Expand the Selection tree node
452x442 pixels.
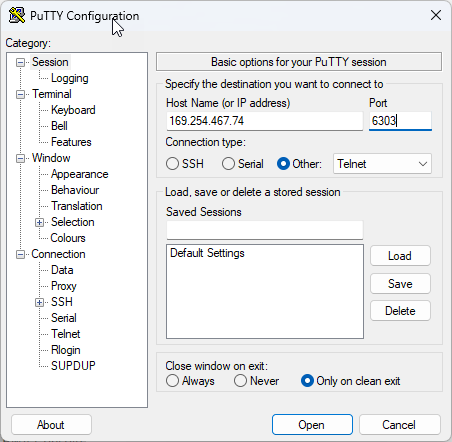[x=39, y=222]
